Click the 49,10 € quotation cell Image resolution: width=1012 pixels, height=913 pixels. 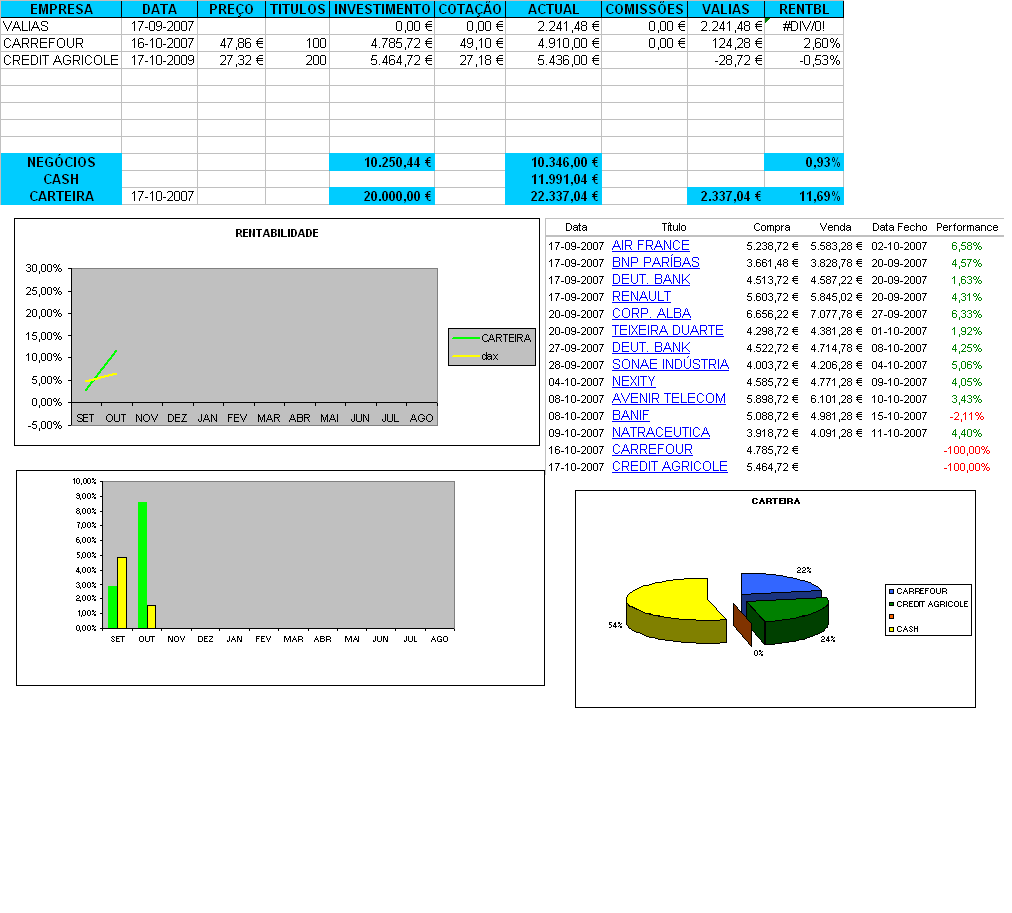470,43
